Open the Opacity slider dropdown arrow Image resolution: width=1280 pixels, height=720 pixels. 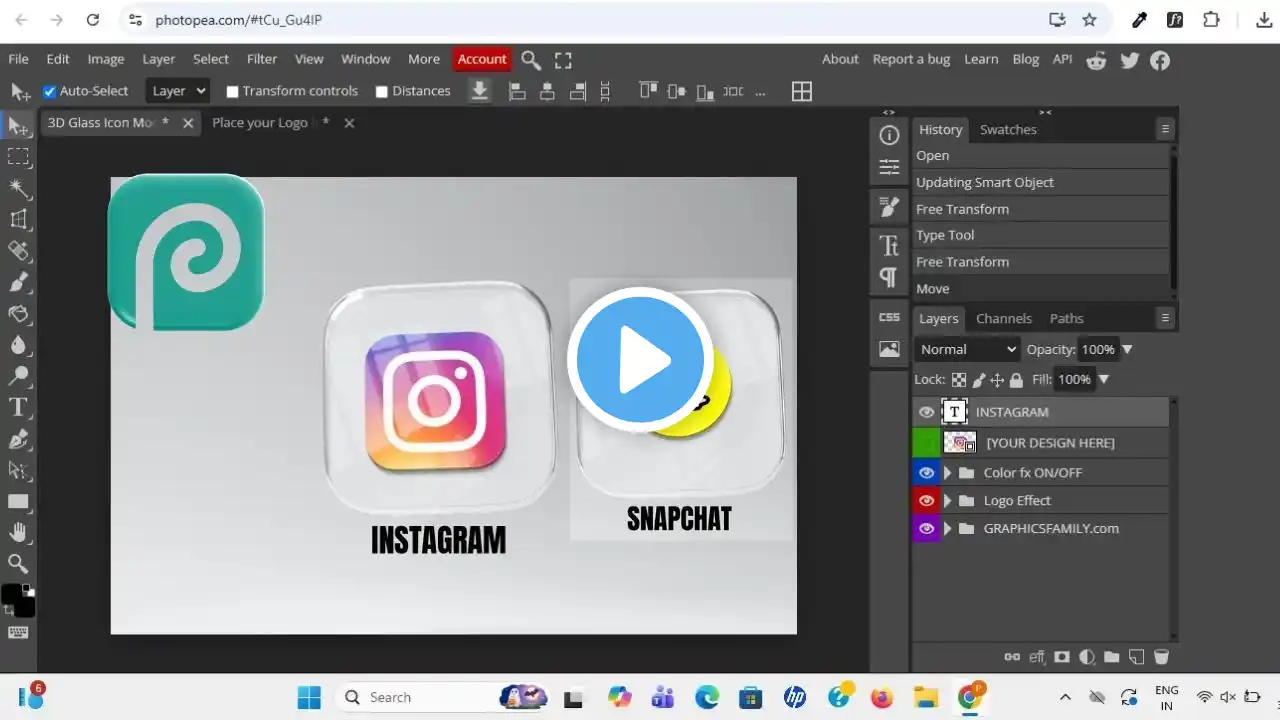pyautogui.click(x=1127, y=349)
